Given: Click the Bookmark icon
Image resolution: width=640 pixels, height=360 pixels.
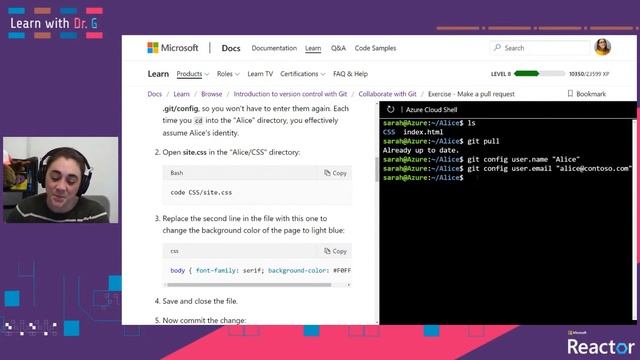Looking at the screenshot, I should point(570,93).
